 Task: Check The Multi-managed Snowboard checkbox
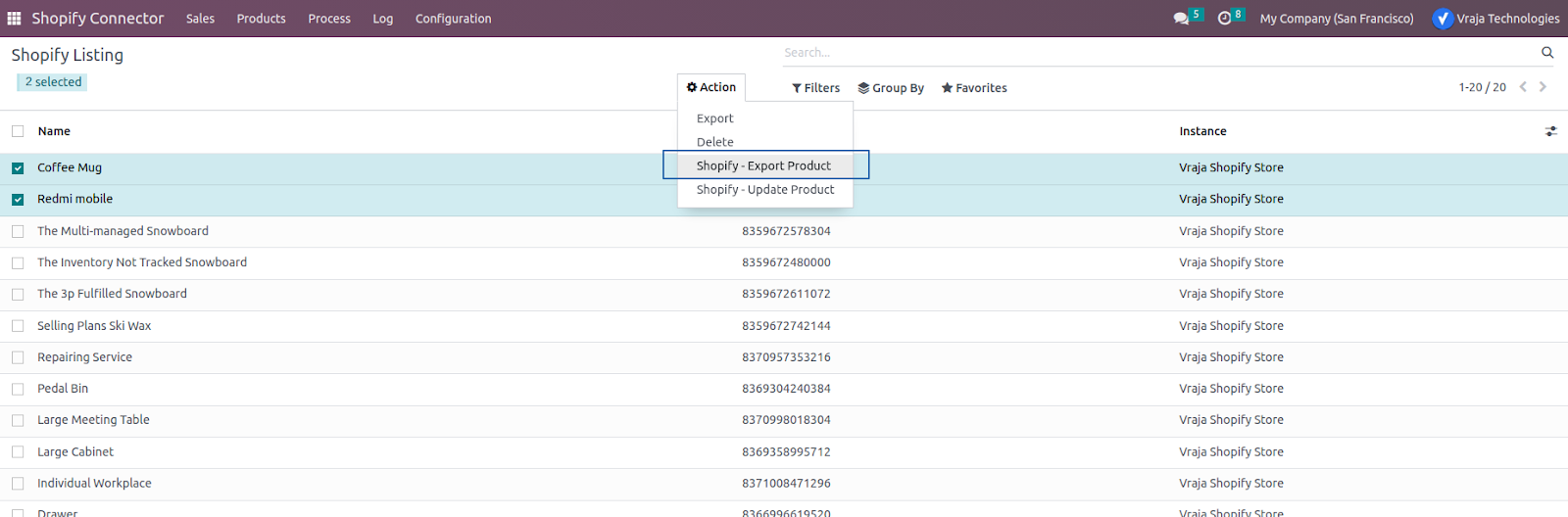[18, 232]
